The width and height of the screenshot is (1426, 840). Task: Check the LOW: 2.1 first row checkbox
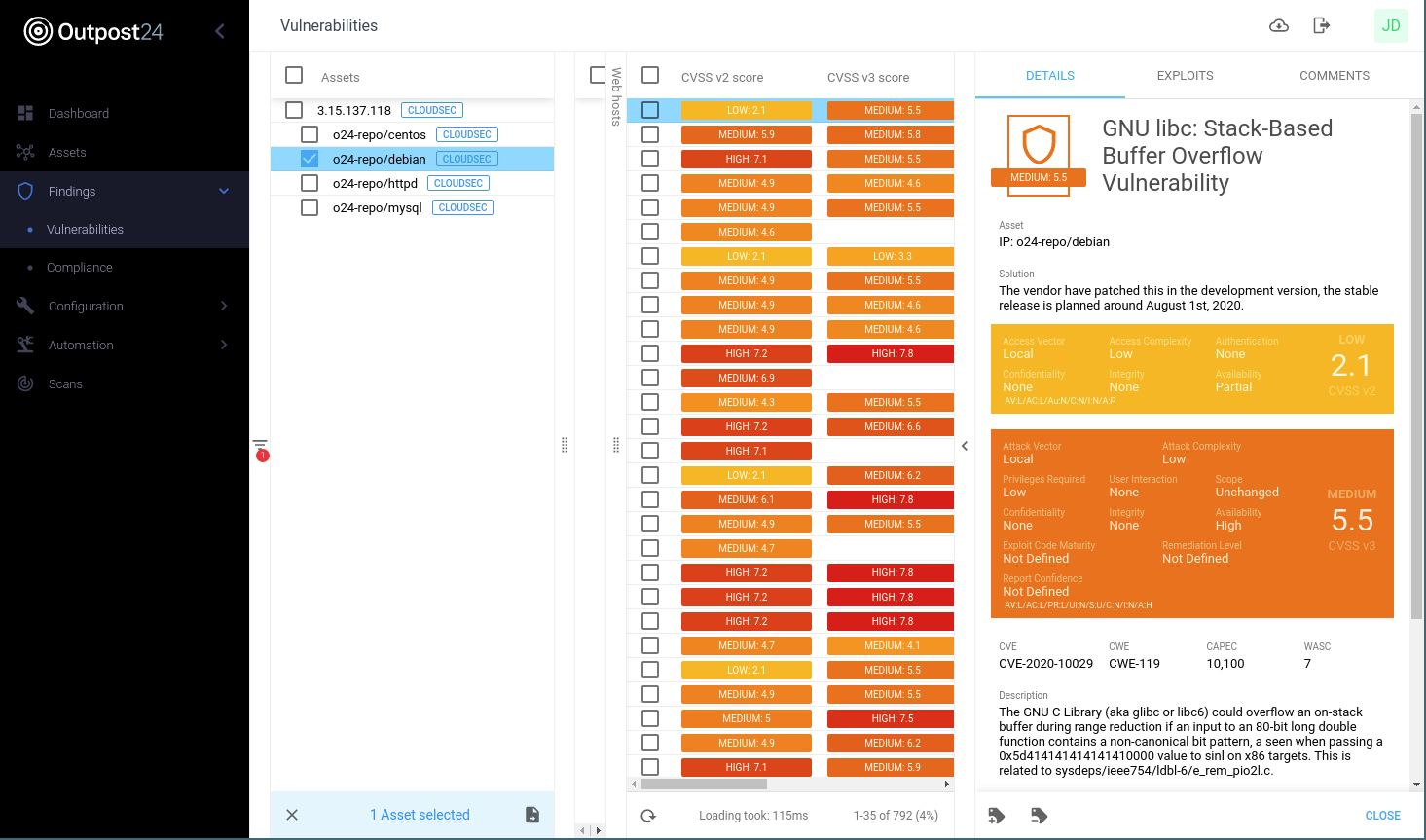point(650,110)
